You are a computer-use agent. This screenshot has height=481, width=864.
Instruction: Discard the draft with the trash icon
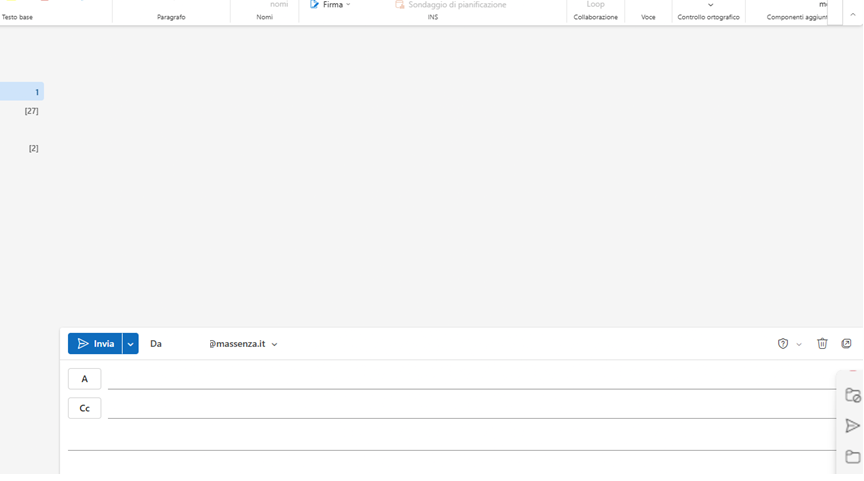point(822,344)
